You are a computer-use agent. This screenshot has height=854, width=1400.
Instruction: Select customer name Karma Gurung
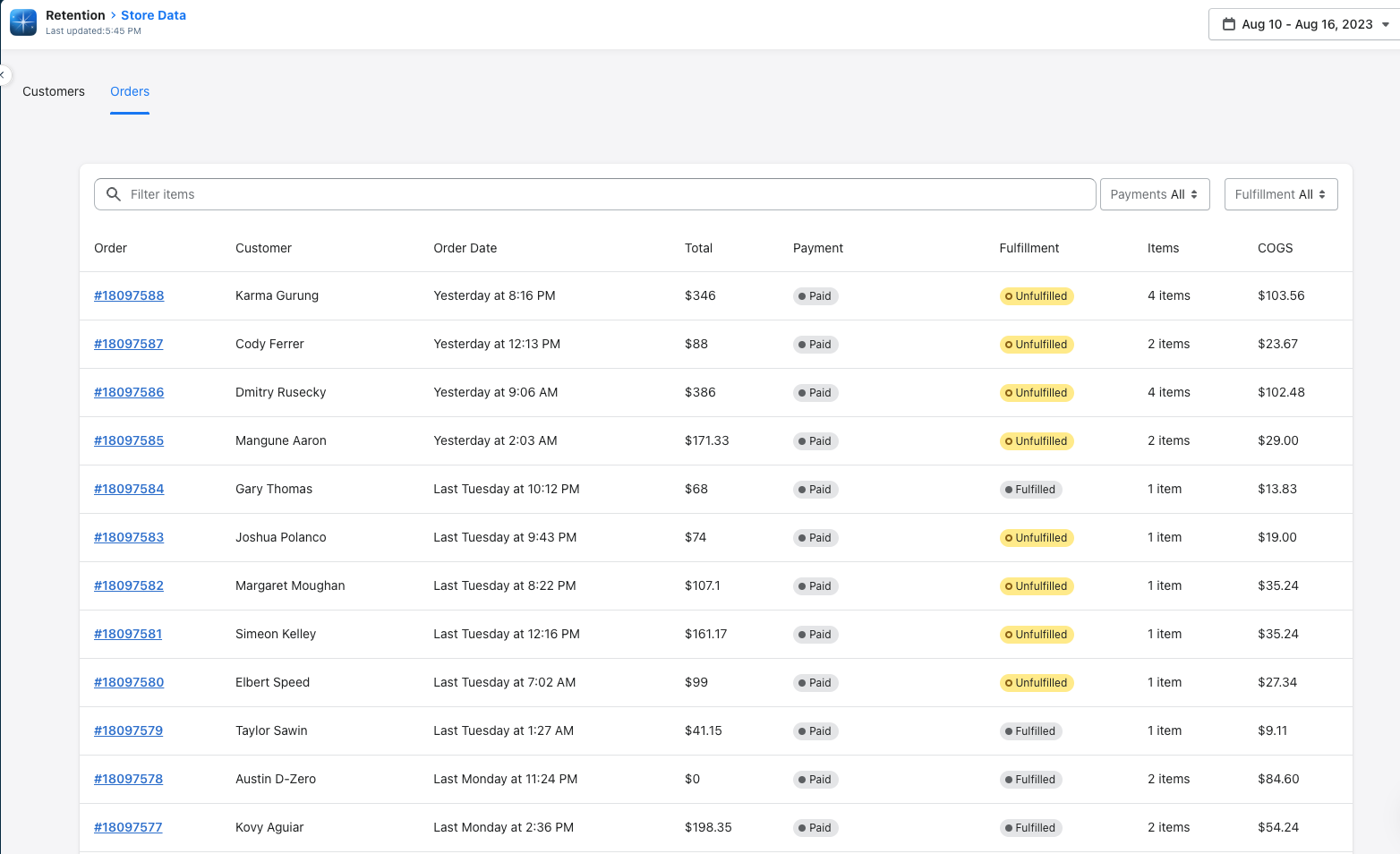pos(277,295)
